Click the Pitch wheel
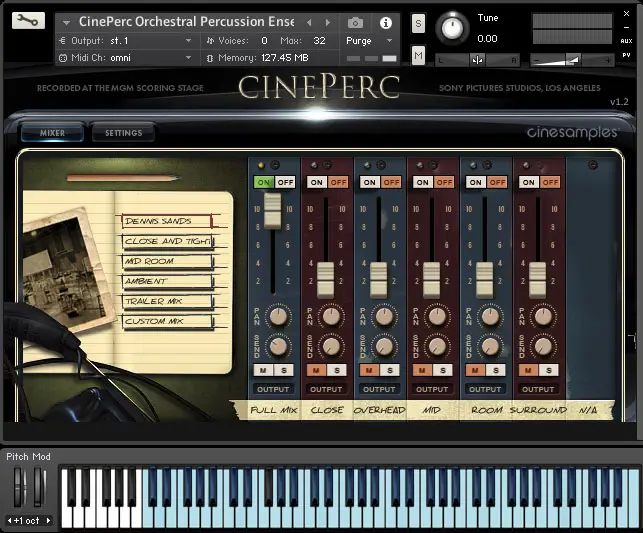Viewport: 643px width, 533px height. click(19, 487)
